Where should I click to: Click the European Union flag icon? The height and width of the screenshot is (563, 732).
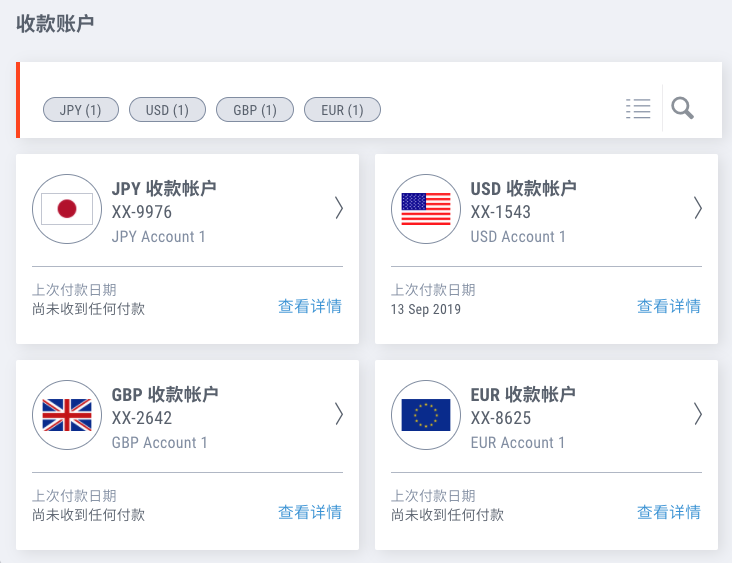pos(426,415)
